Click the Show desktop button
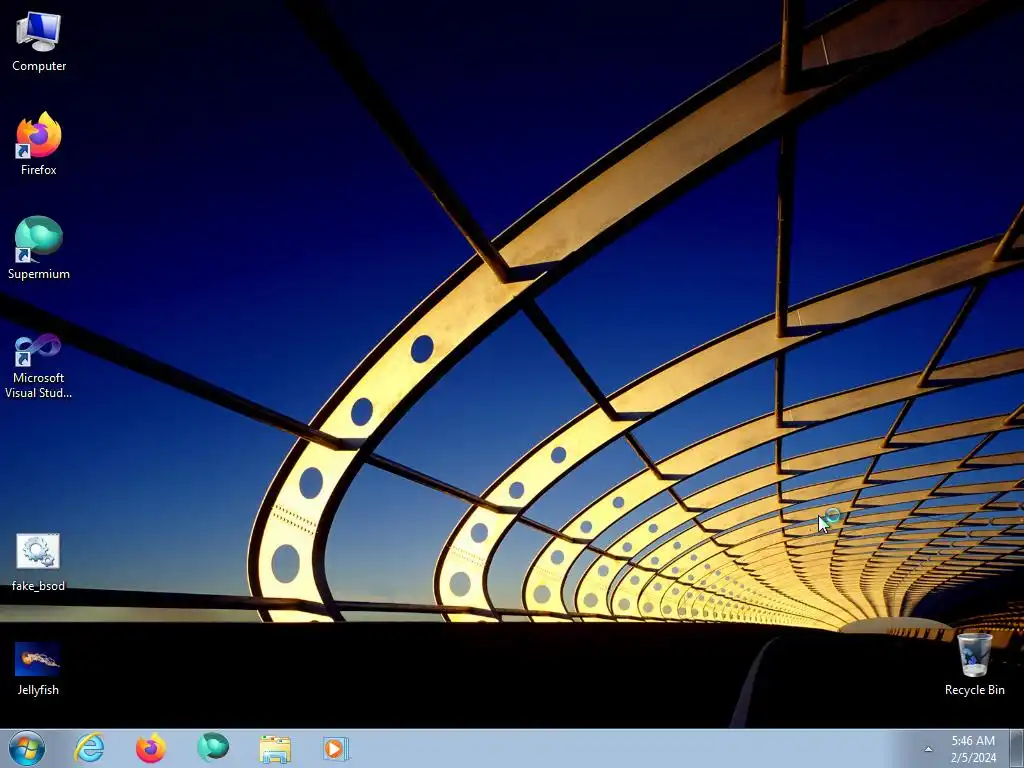This screenshot has height=768, width=1024. [1017, 748]
